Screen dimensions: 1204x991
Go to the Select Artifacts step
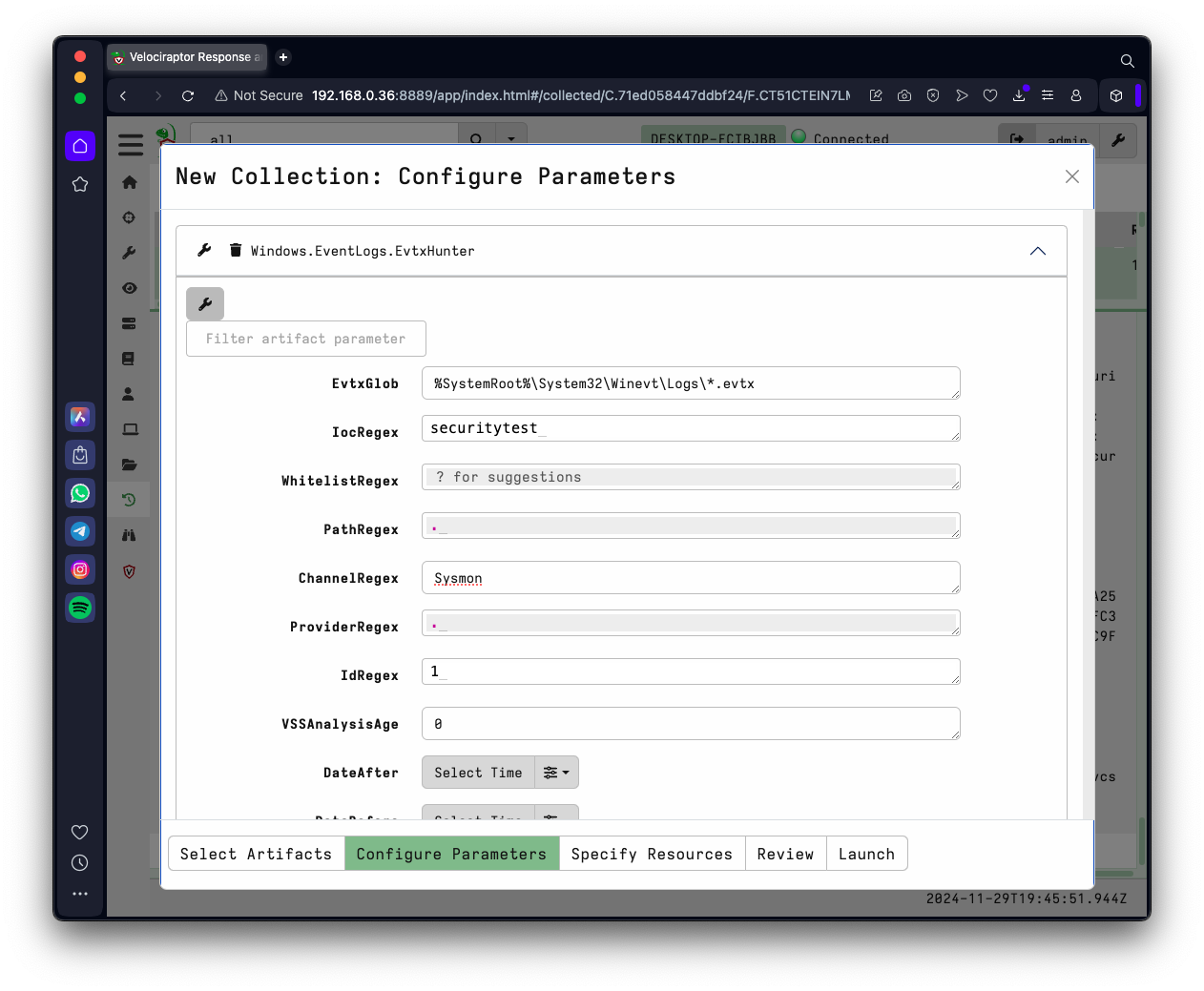(x=256, y=854)
